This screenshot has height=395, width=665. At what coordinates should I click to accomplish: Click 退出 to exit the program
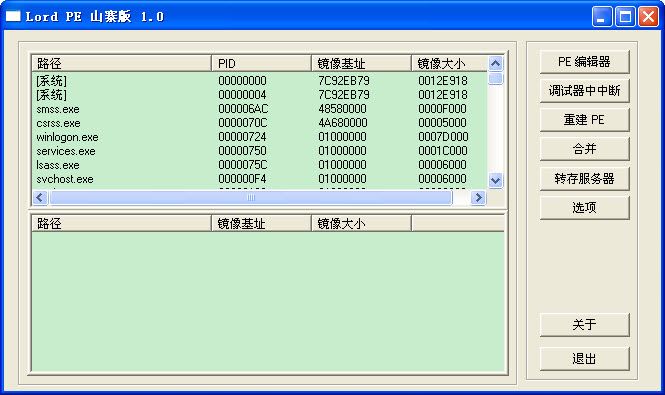click(584, 359)
